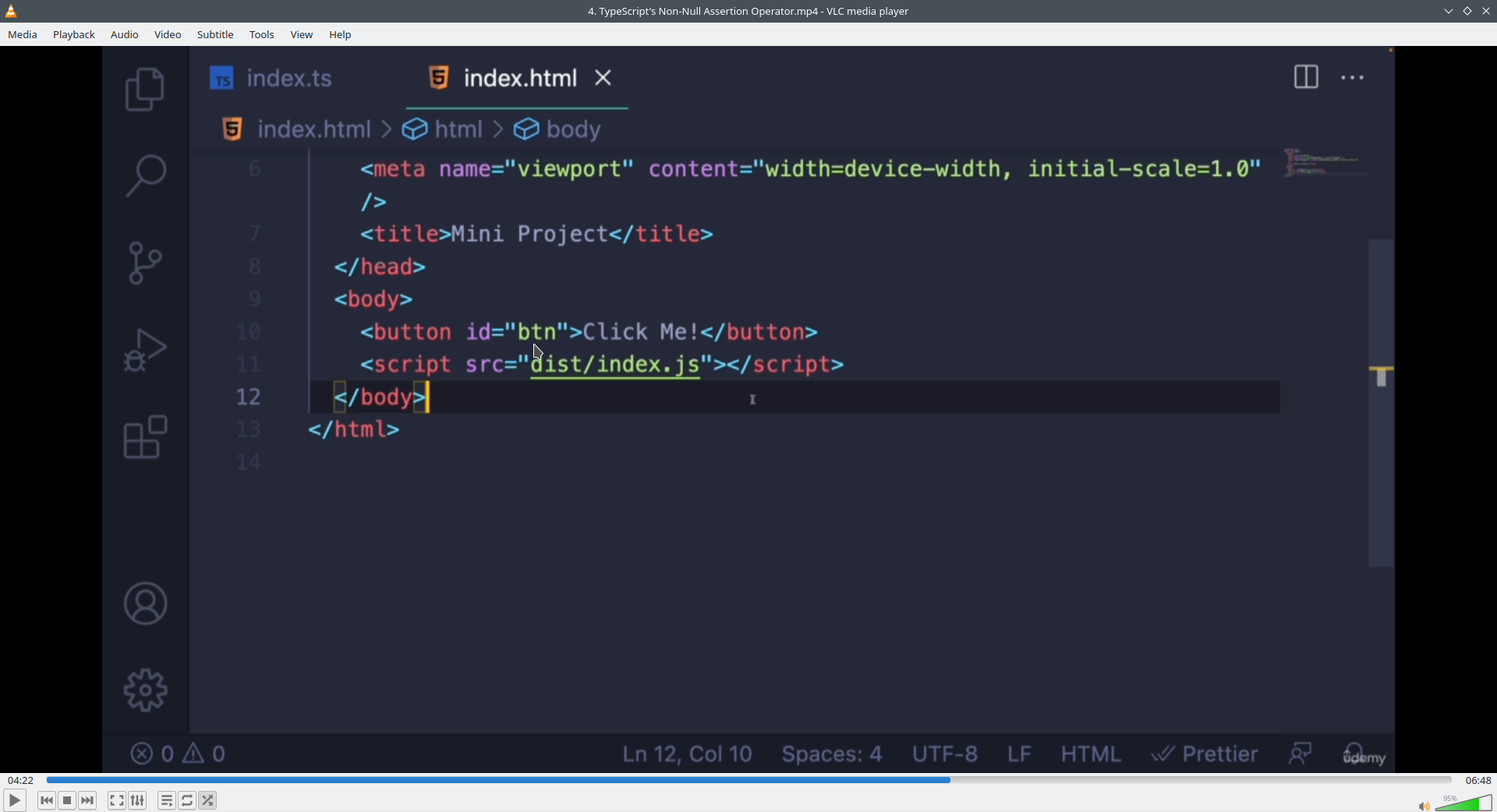Click the Click Me! button text in code

click(641, 332)
